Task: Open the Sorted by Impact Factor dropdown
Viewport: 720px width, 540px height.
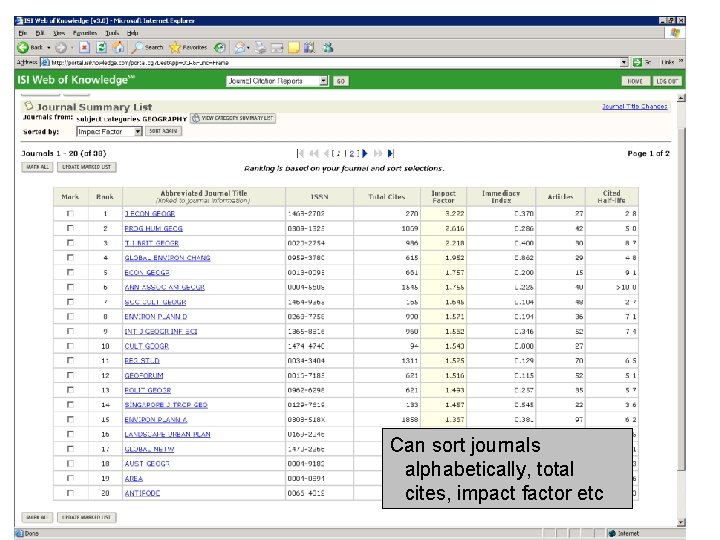Action: pos(137,131)
